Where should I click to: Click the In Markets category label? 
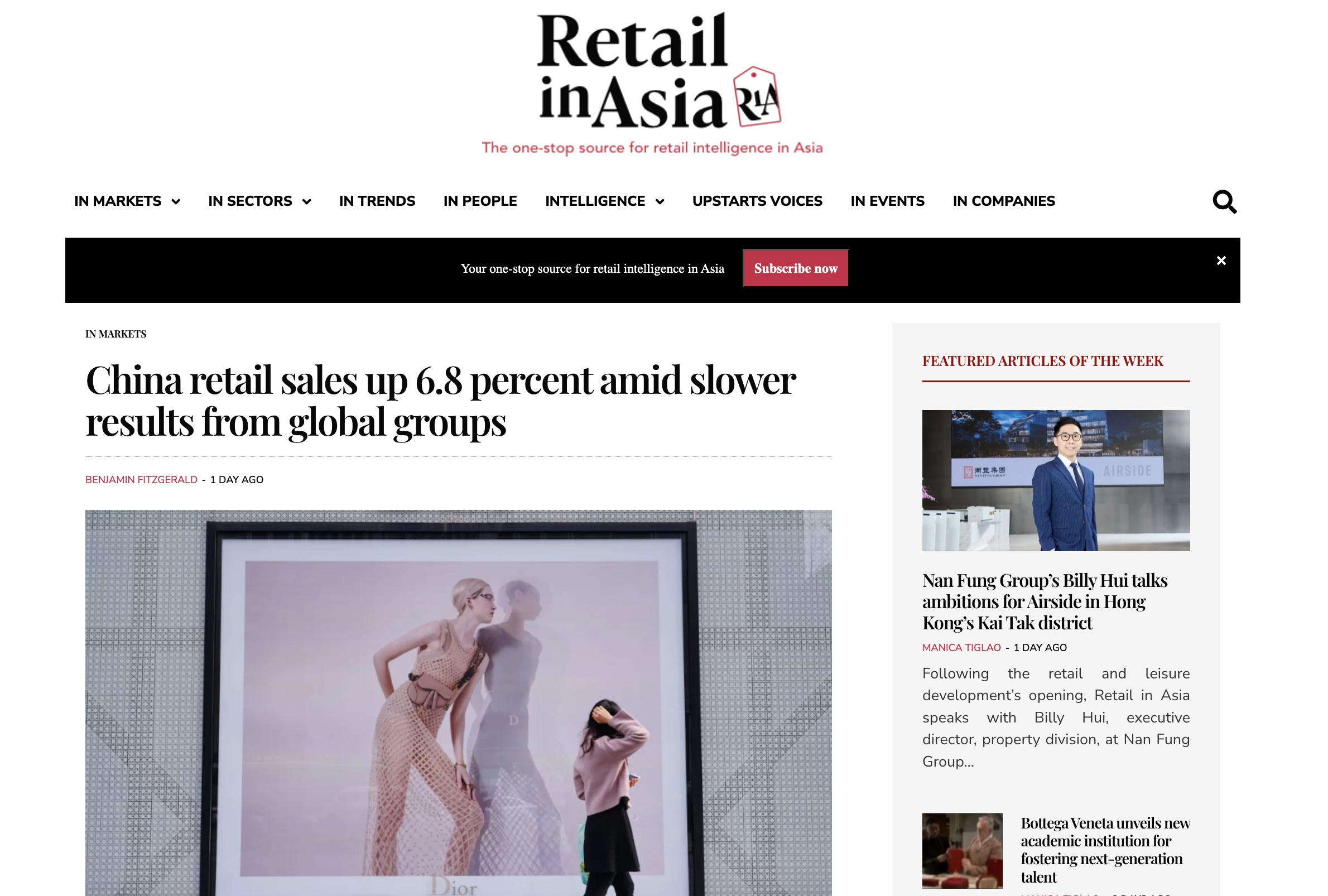coord(116,334)
